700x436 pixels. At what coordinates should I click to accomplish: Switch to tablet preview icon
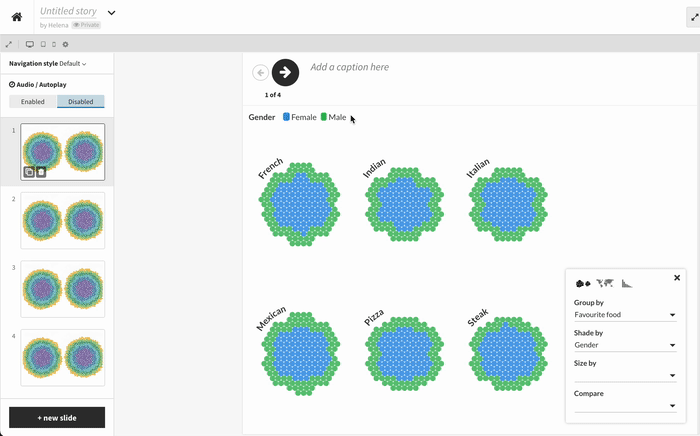42,44
